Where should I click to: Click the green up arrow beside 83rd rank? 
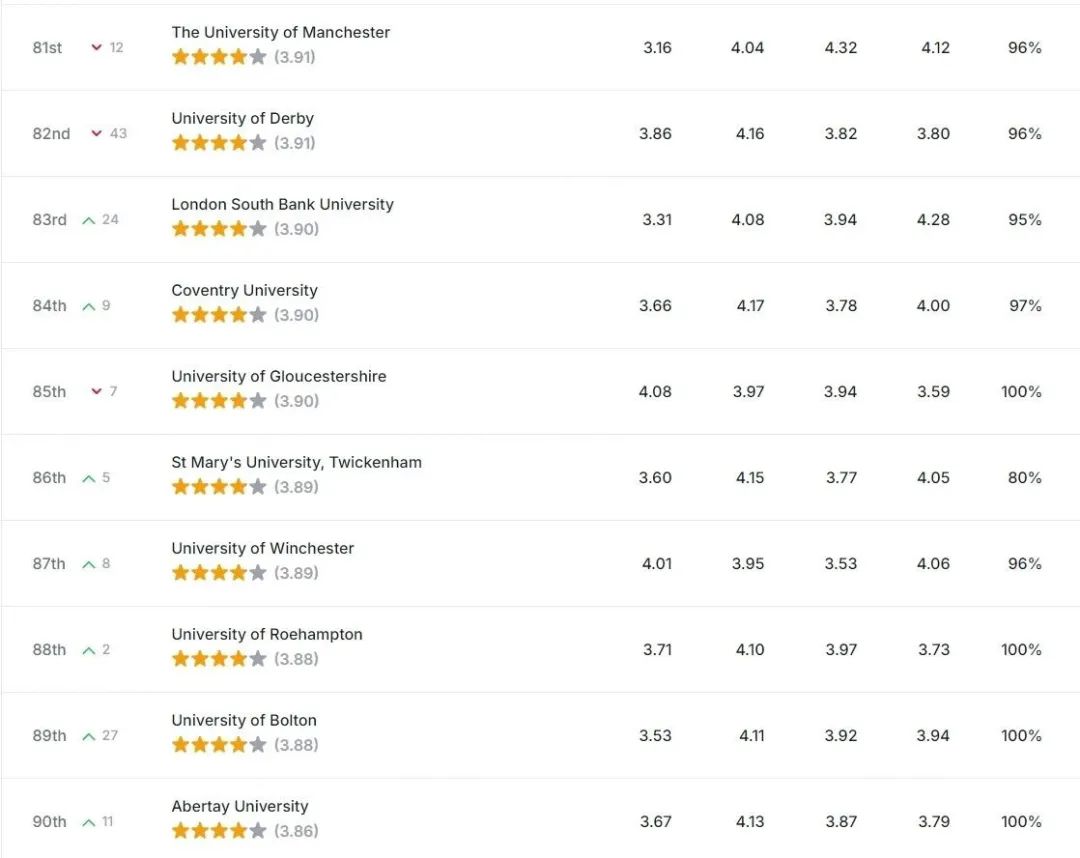click(89, 220)
